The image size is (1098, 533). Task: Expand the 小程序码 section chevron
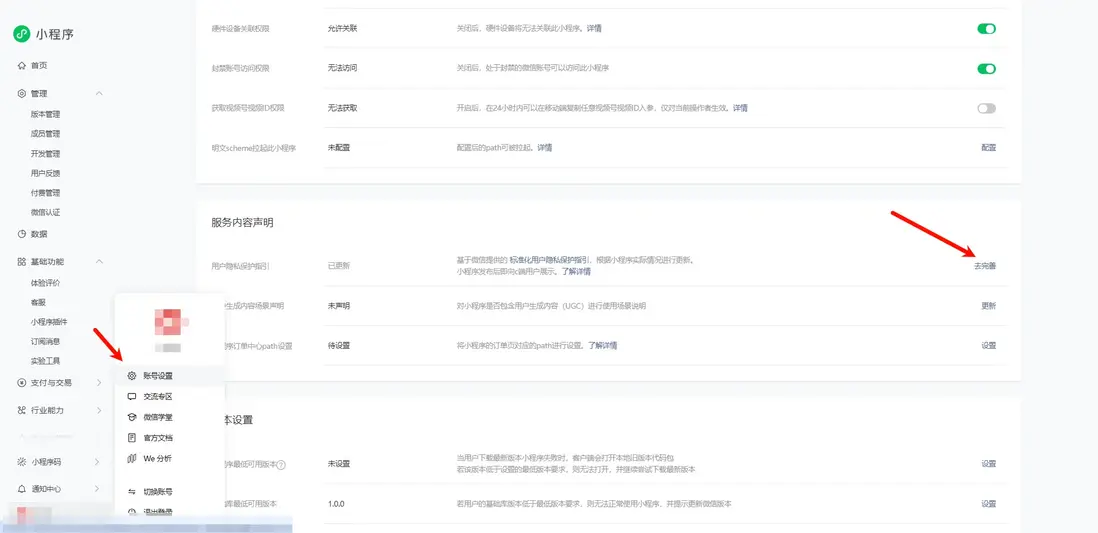98,462
